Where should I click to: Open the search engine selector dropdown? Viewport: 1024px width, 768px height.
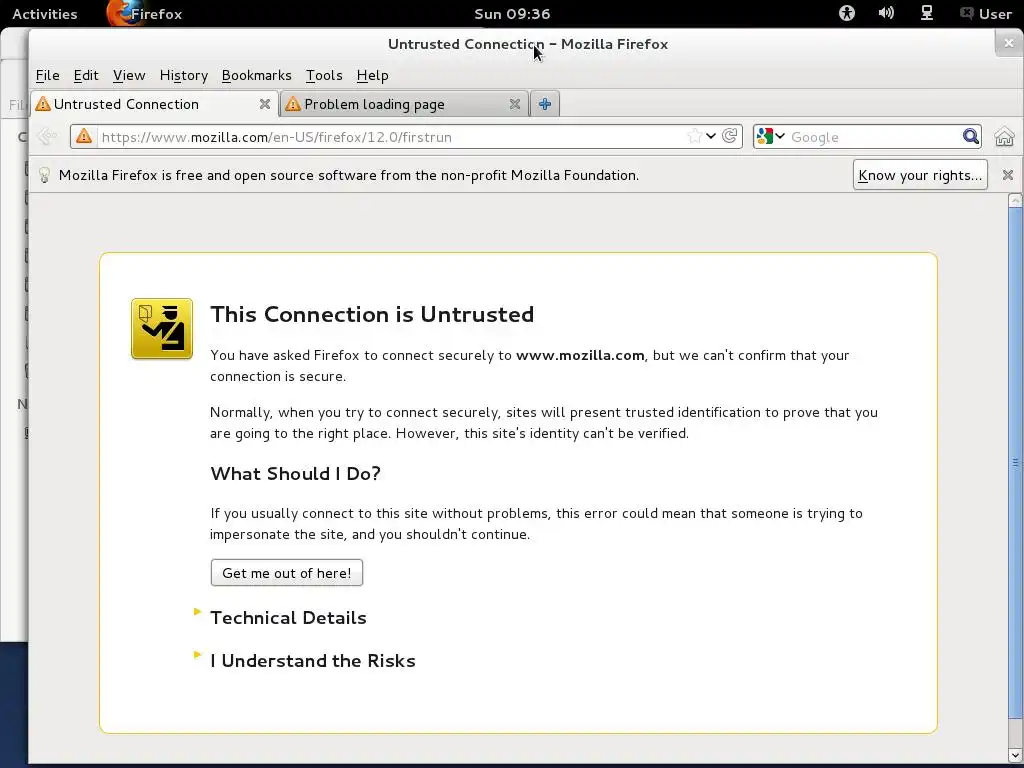pos(771,136)
